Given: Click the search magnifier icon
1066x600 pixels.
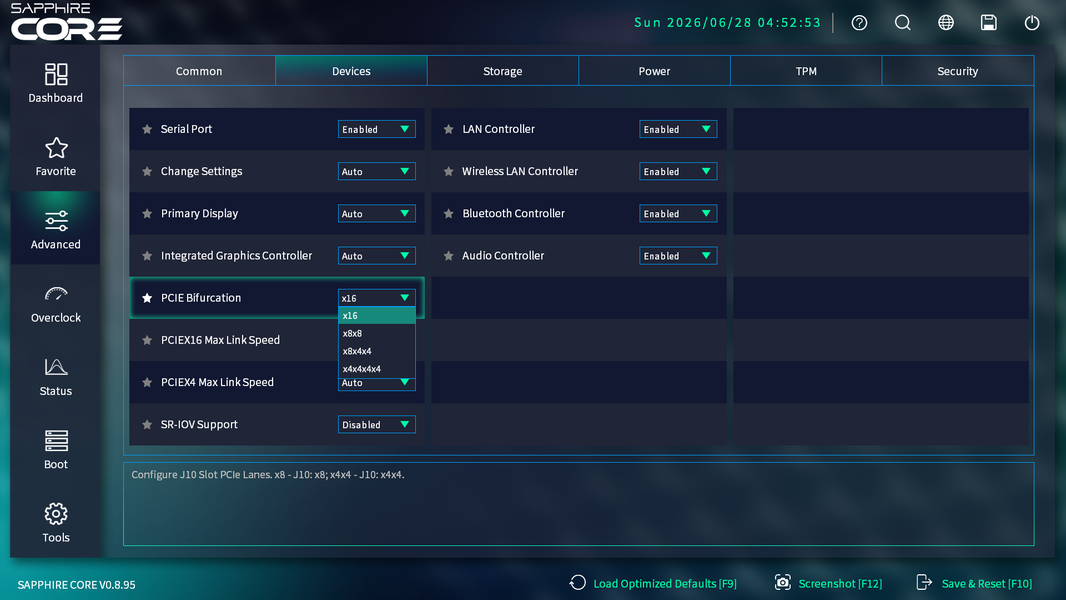Looking at the screenshot, I should point(903,23).
